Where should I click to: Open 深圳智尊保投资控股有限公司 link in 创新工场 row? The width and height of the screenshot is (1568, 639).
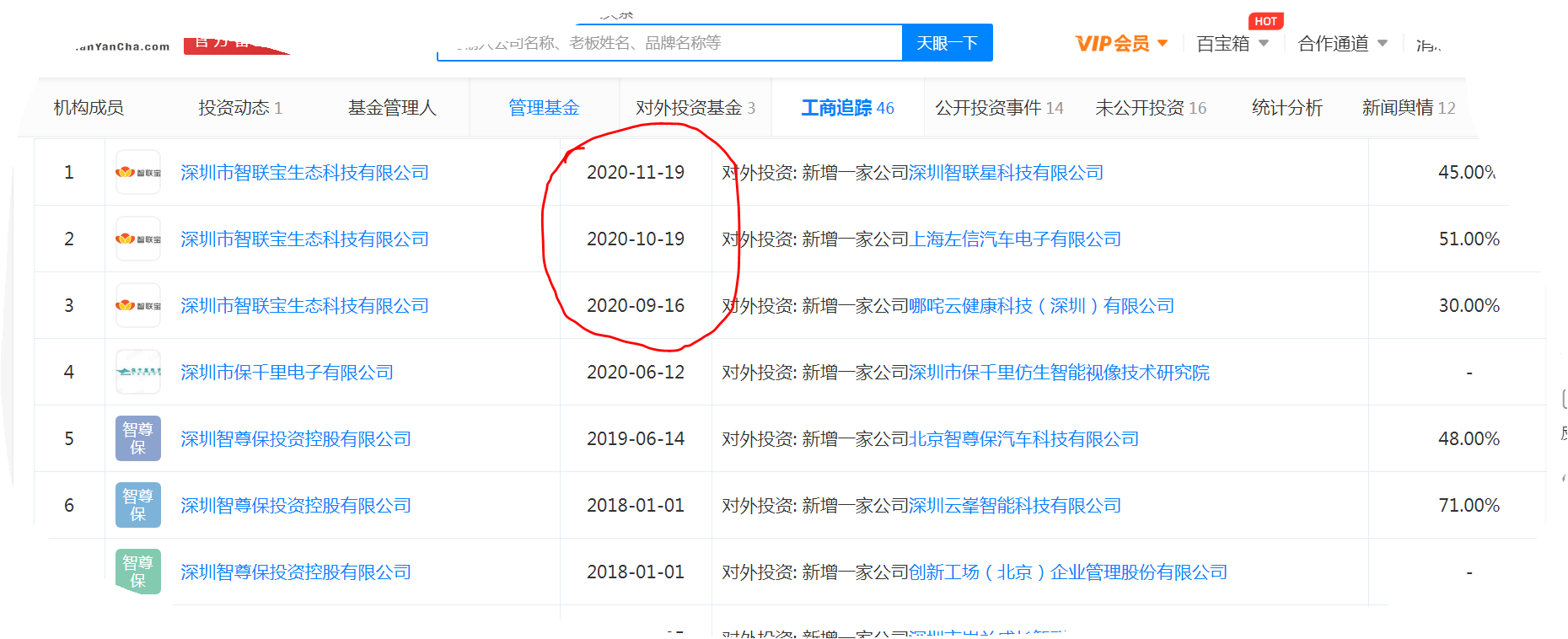click(x=296, y=572)
